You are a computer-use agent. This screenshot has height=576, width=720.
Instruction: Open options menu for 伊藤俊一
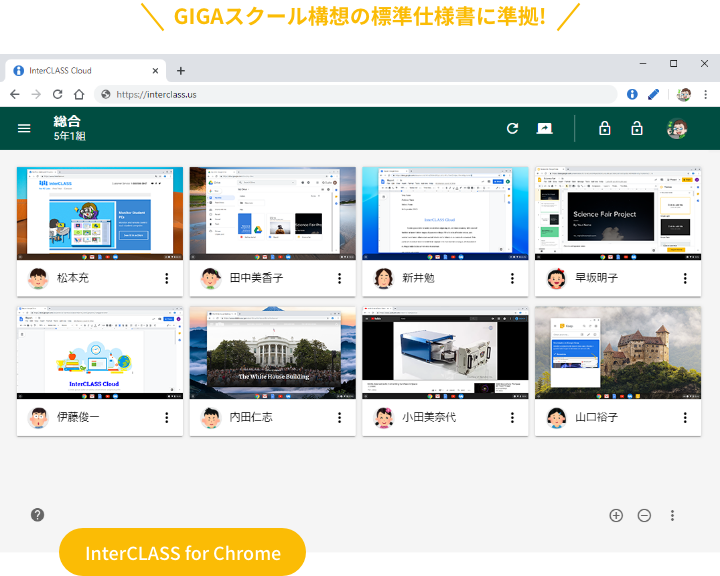coord(167,417)
